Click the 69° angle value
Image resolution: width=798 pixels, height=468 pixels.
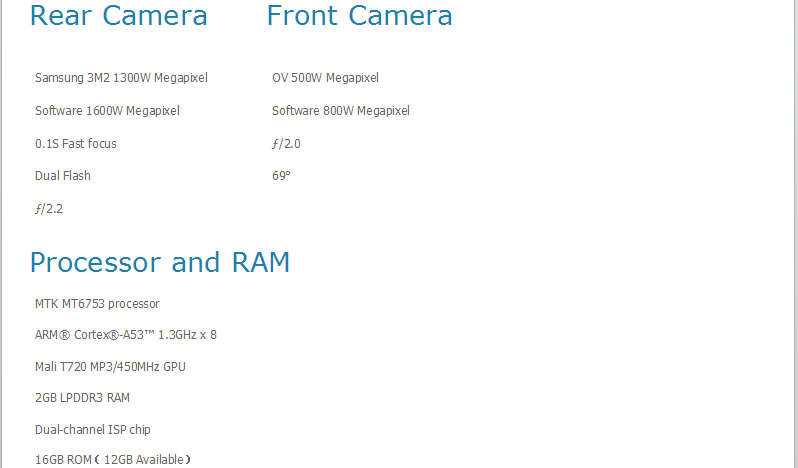(x=281, y=176)
